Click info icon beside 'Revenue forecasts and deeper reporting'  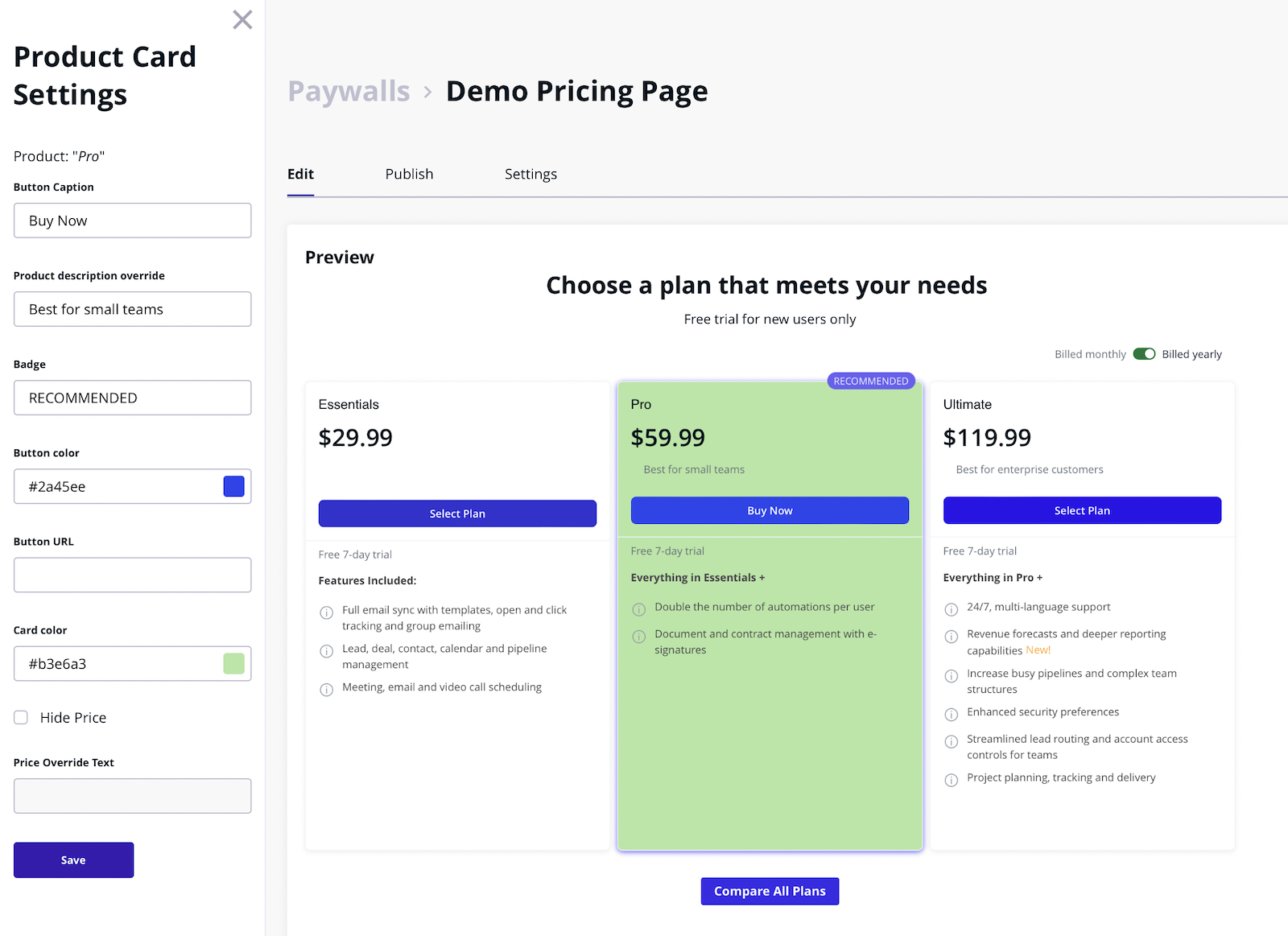pos(952,637)
